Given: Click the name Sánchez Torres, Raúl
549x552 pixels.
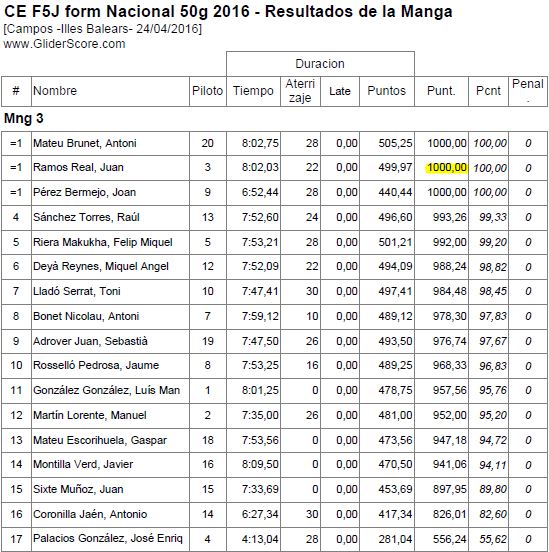Looking at the screenshot, I should click(x=86, y=217).
